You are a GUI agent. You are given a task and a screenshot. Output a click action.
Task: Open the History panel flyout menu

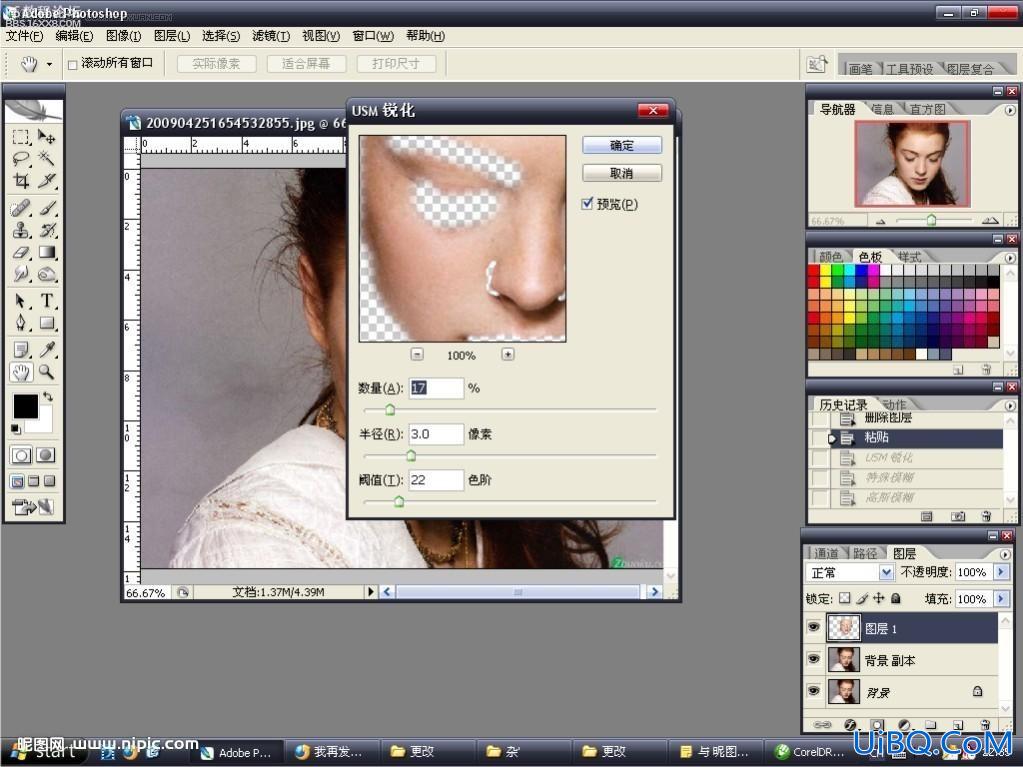tap(1010, 405)
